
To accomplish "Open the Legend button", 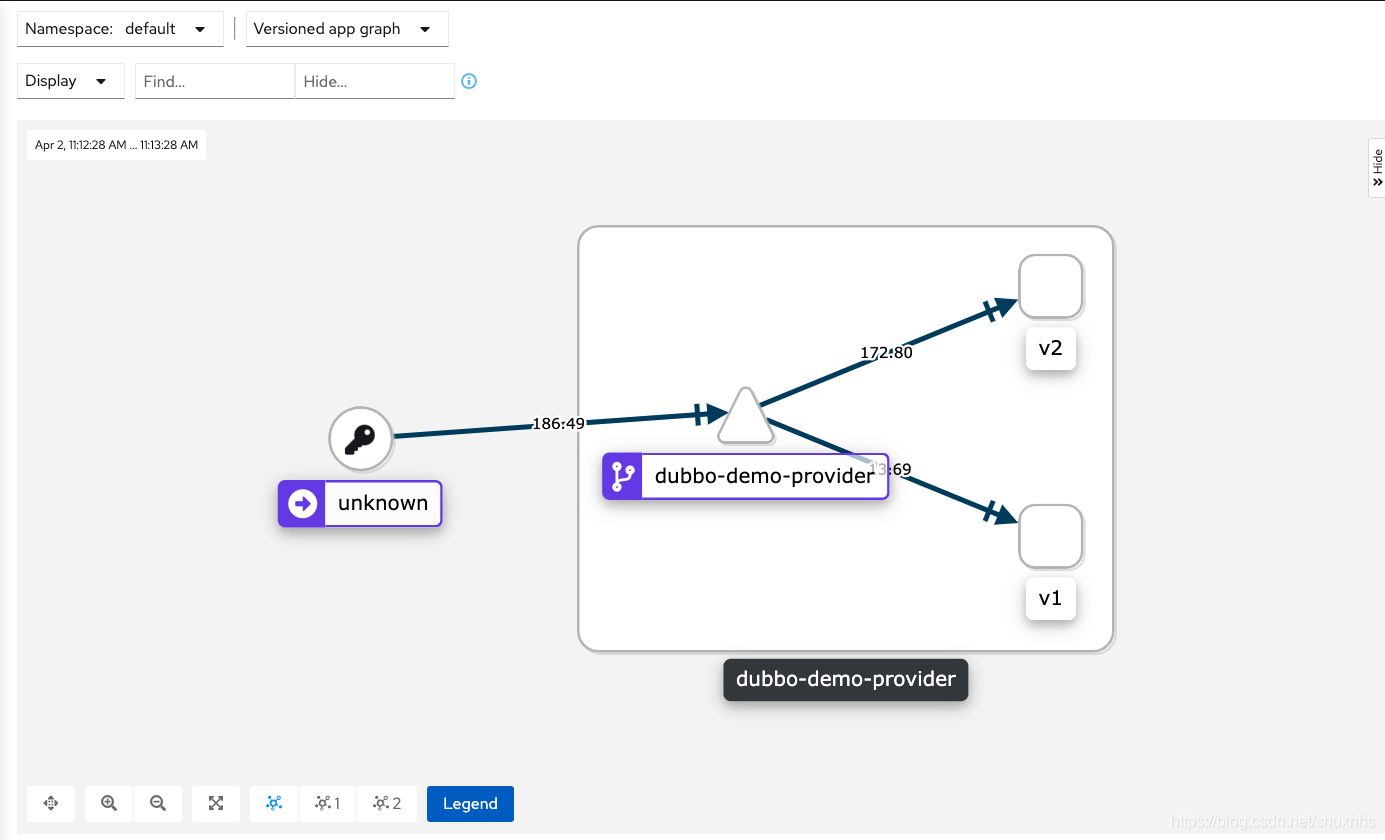I will click(x=470, y=803).
